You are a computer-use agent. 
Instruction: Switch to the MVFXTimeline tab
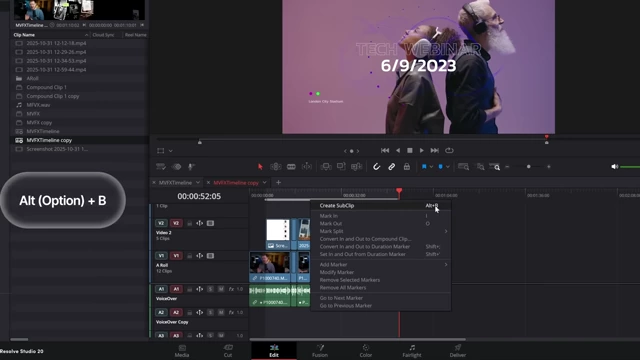(x=175, y=182)
